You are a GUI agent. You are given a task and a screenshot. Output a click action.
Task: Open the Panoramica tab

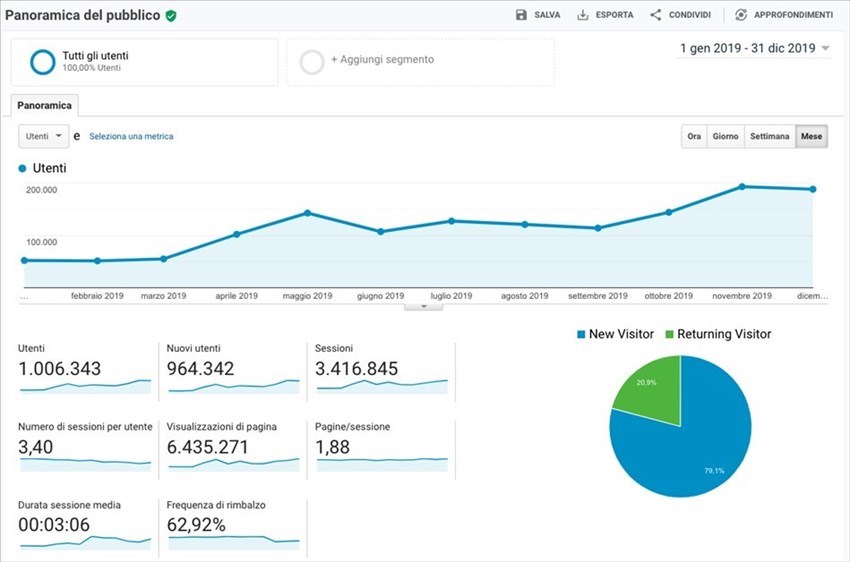coord(44,105)
